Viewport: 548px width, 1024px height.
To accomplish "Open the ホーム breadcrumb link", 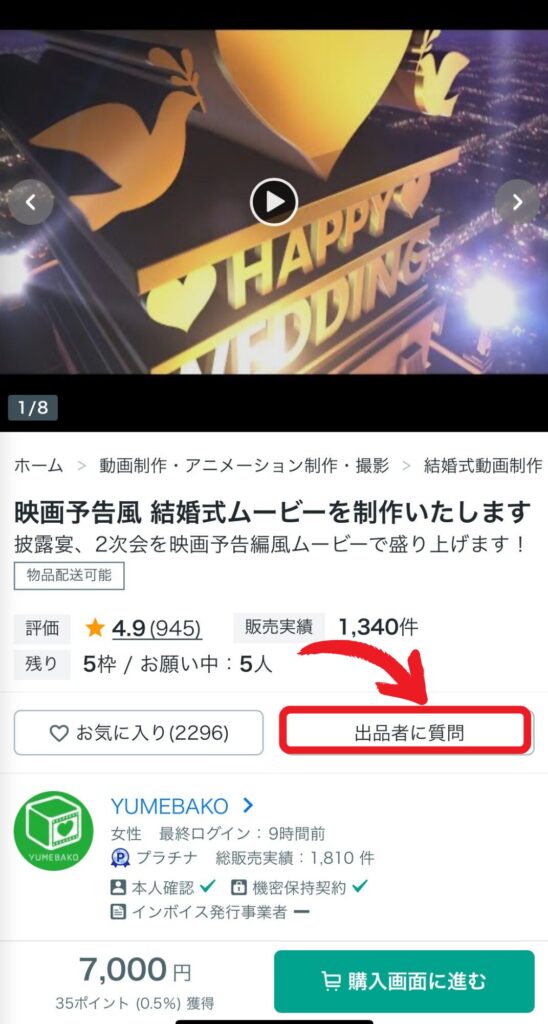I will [x=39, y=466].
